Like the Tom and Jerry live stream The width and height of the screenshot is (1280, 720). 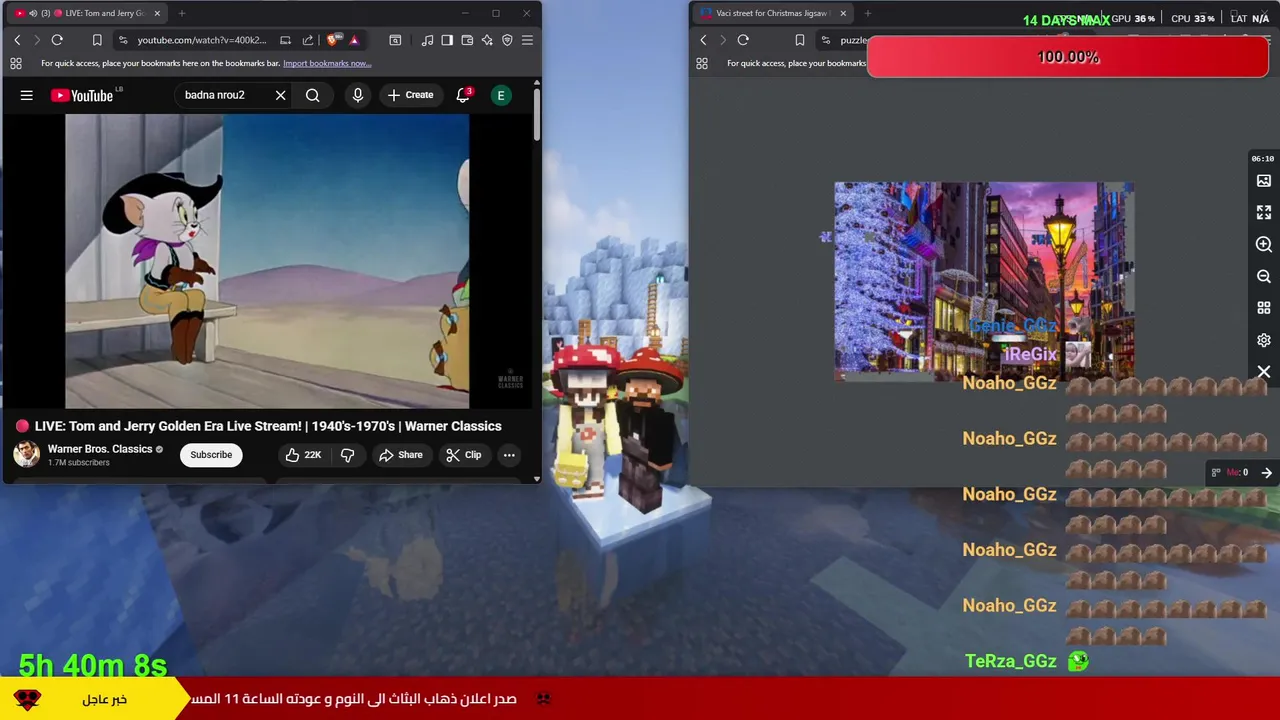pyautogui.click(x=303, y=455)
